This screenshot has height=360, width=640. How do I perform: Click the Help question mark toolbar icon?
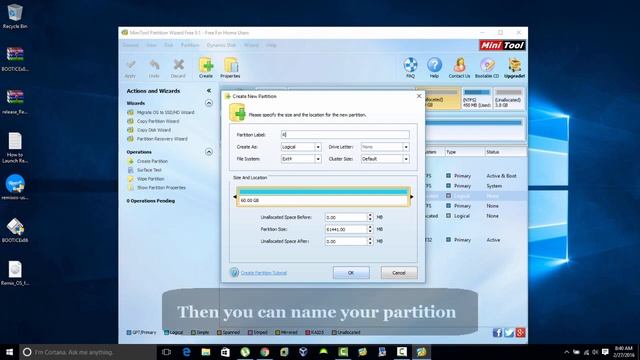434,68
